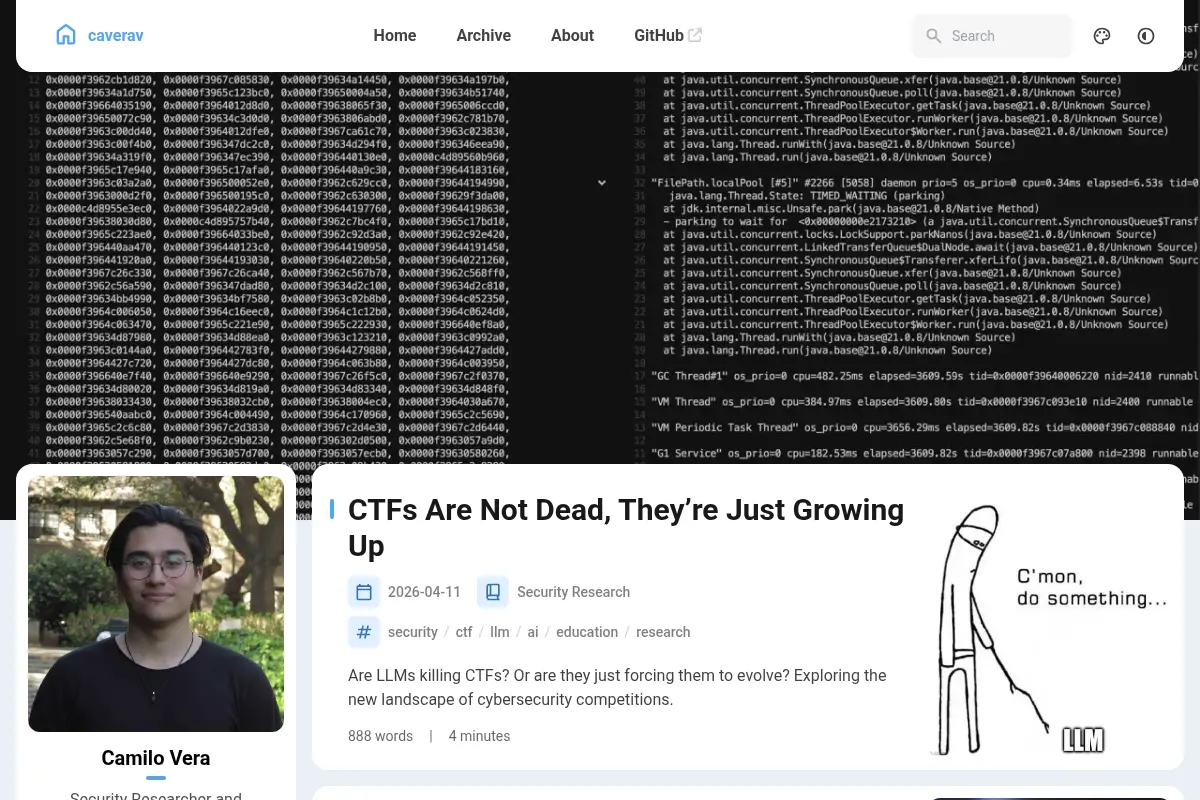
Task: Toggle light/dark mode
Action: coord(1146,36)
